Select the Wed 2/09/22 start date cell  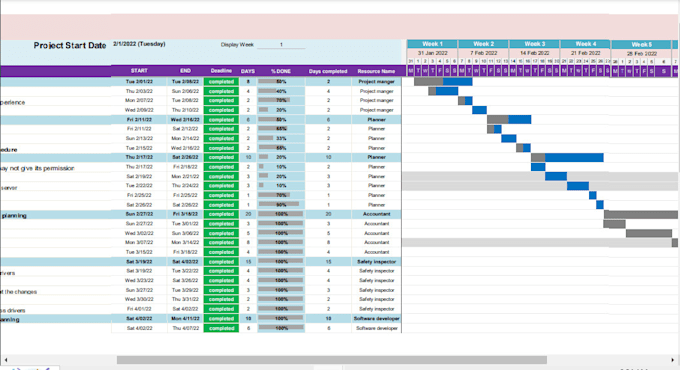[x=139, y=110]
